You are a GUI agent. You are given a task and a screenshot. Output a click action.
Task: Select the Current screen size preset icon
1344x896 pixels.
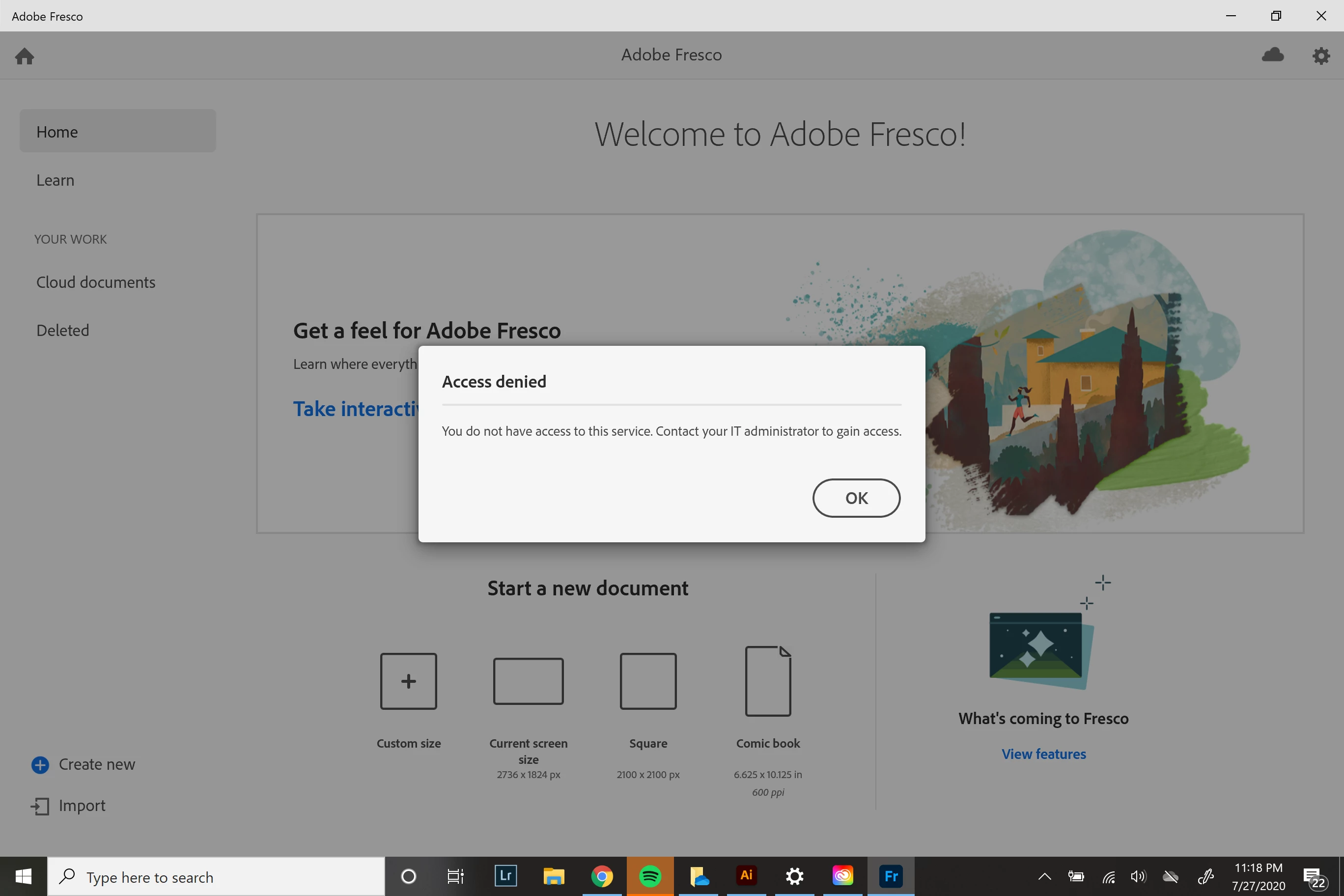[528, 681]
